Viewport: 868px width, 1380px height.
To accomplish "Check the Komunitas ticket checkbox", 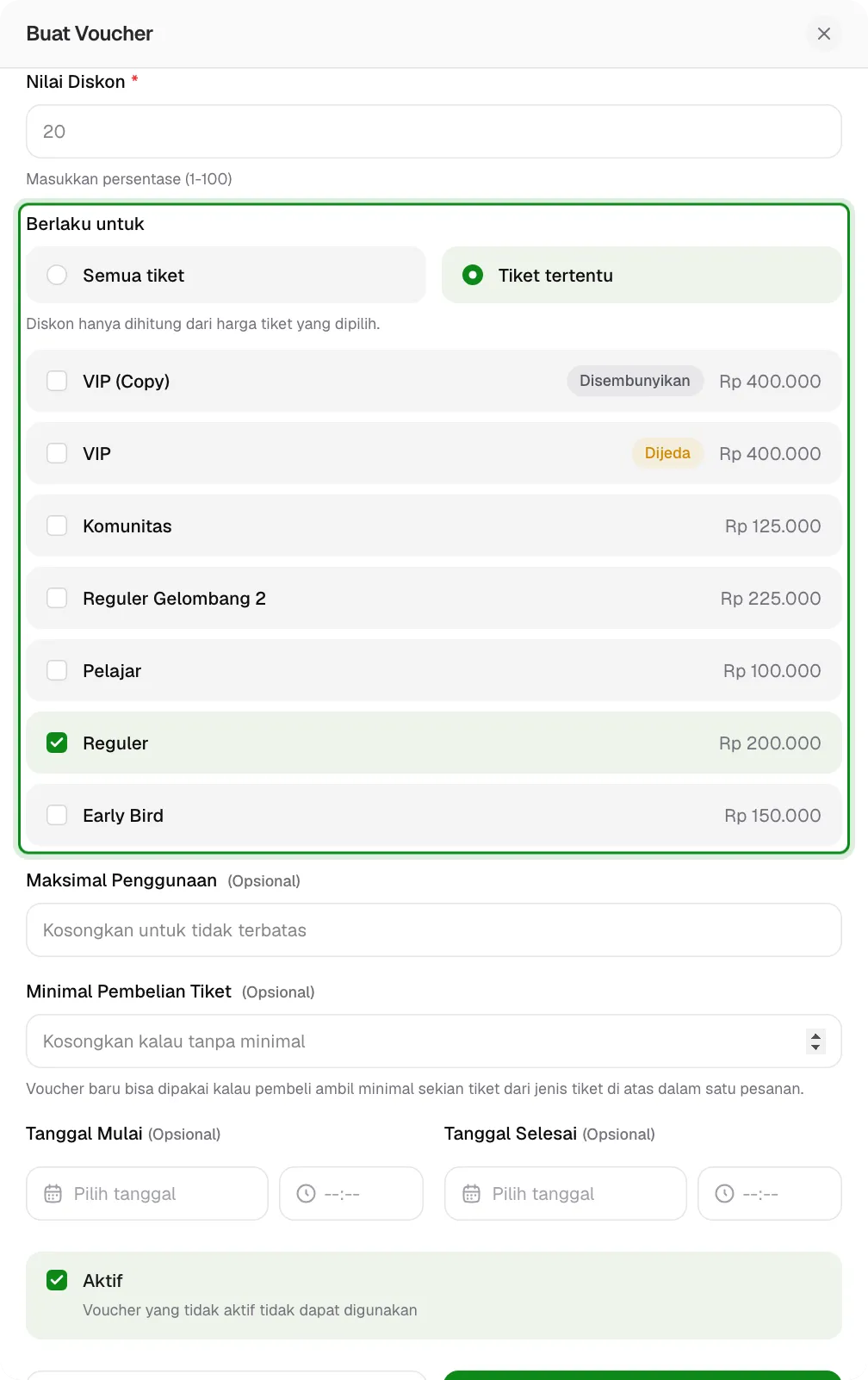I will (57, 525).
